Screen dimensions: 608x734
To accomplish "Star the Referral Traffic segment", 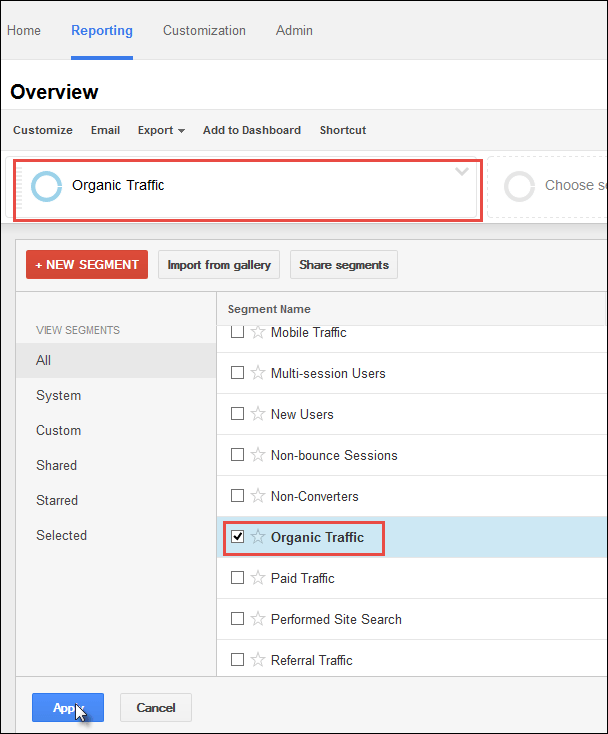I will click(x=258, y=660).
